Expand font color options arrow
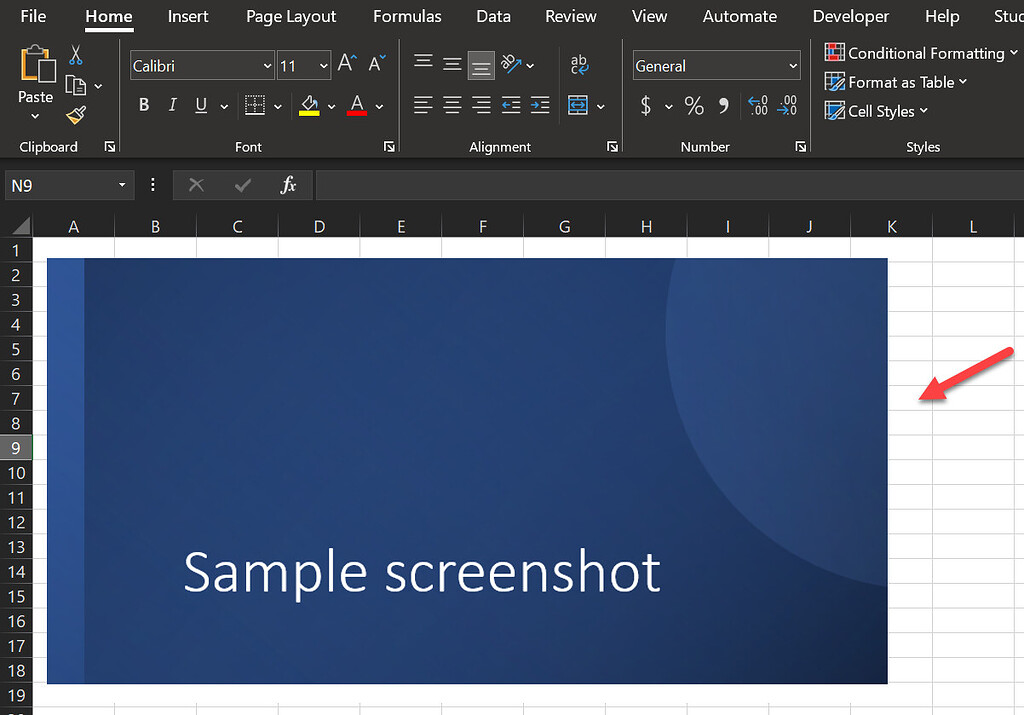This screenshot has height=715, width=1024. tap(379, 106)
